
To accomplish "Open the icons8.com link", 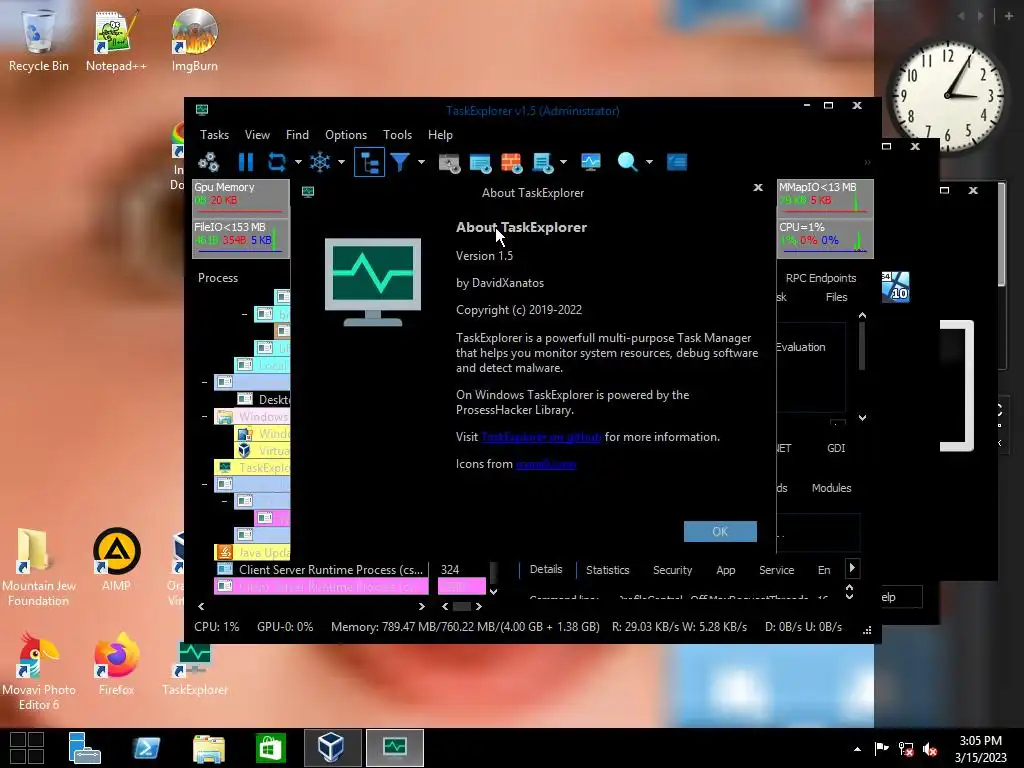I will 546,464.
